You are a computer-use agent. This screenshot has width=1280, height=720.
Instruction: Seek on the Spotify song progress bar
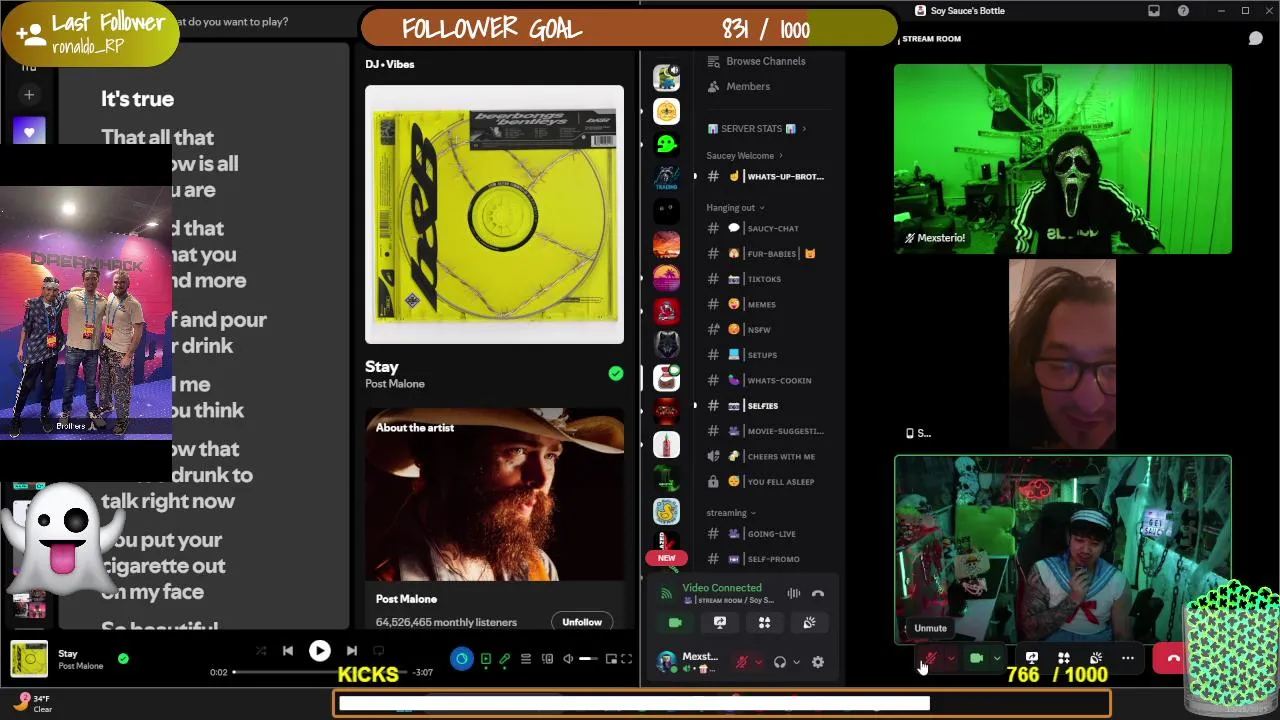click(x=320, y=672)
